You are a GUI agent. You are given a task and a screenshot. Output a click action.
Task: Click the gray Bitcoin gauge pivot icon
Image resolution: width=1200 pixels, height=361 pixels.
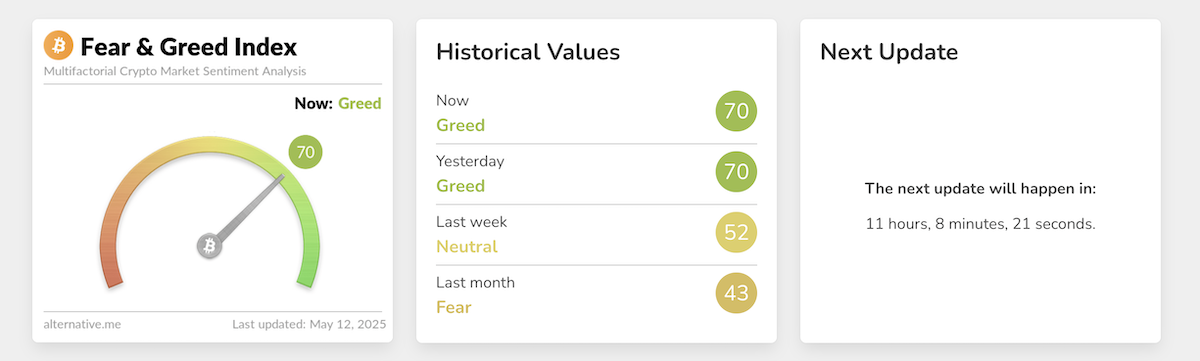click(209, 246)
